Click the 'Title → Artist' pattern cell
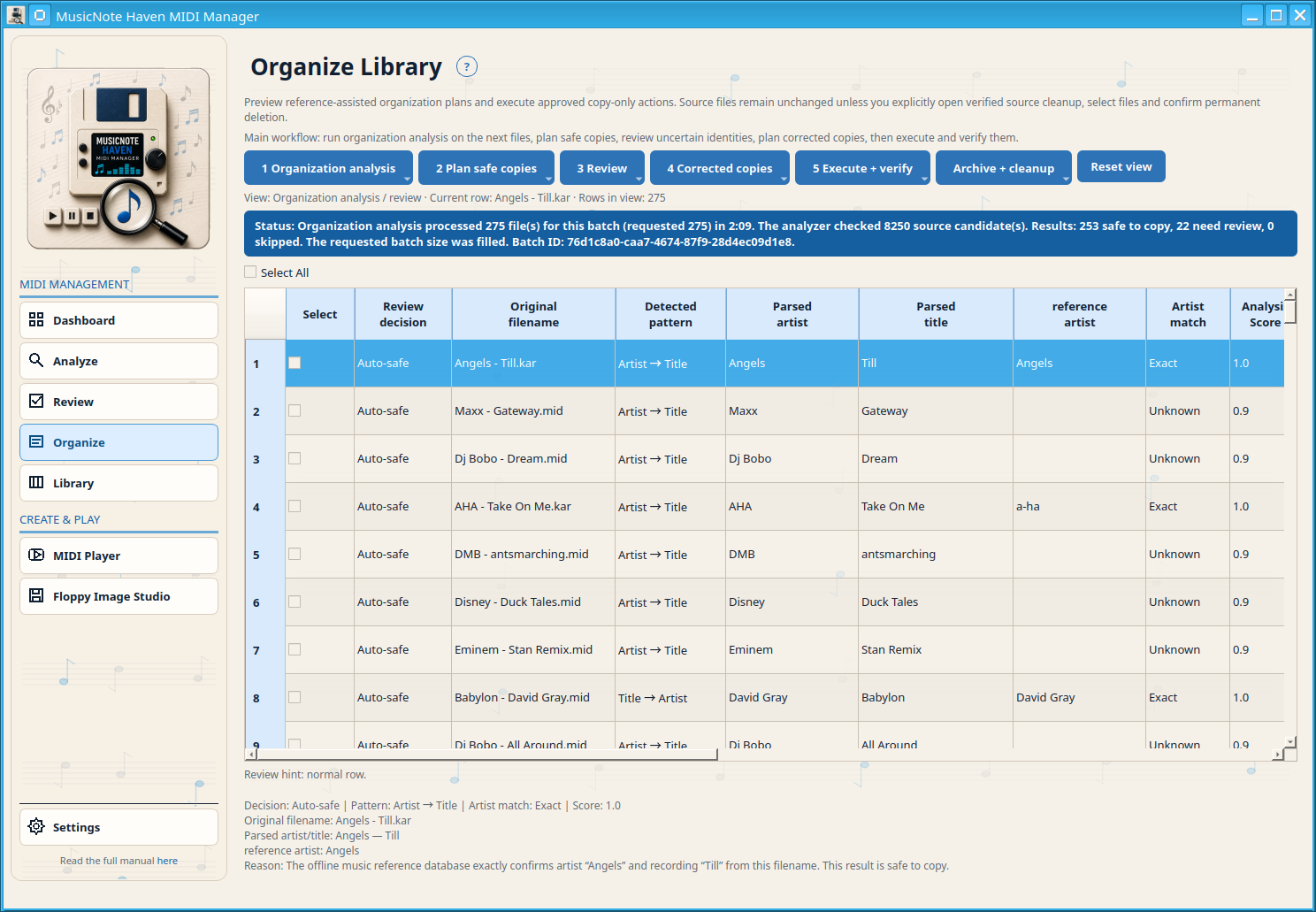 click(x=670, y=697)
